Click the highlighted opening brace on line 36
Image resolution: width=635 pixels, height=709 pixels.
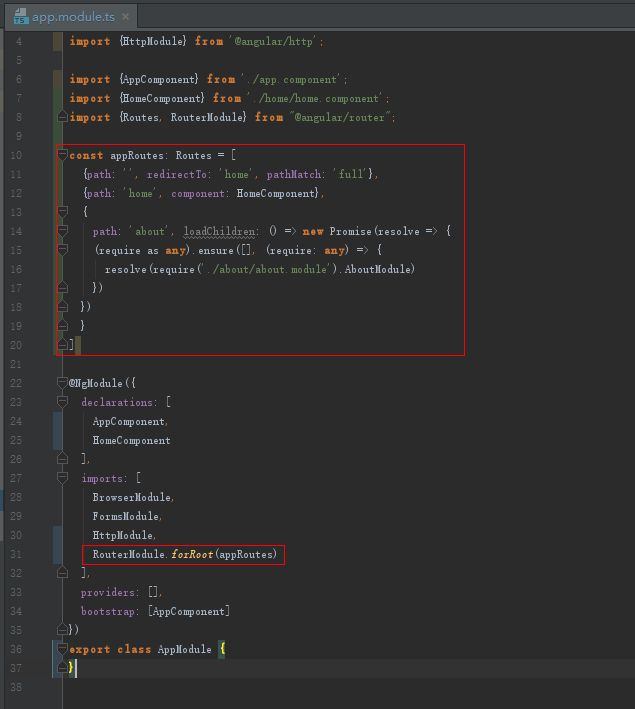[x=222, y=649]
